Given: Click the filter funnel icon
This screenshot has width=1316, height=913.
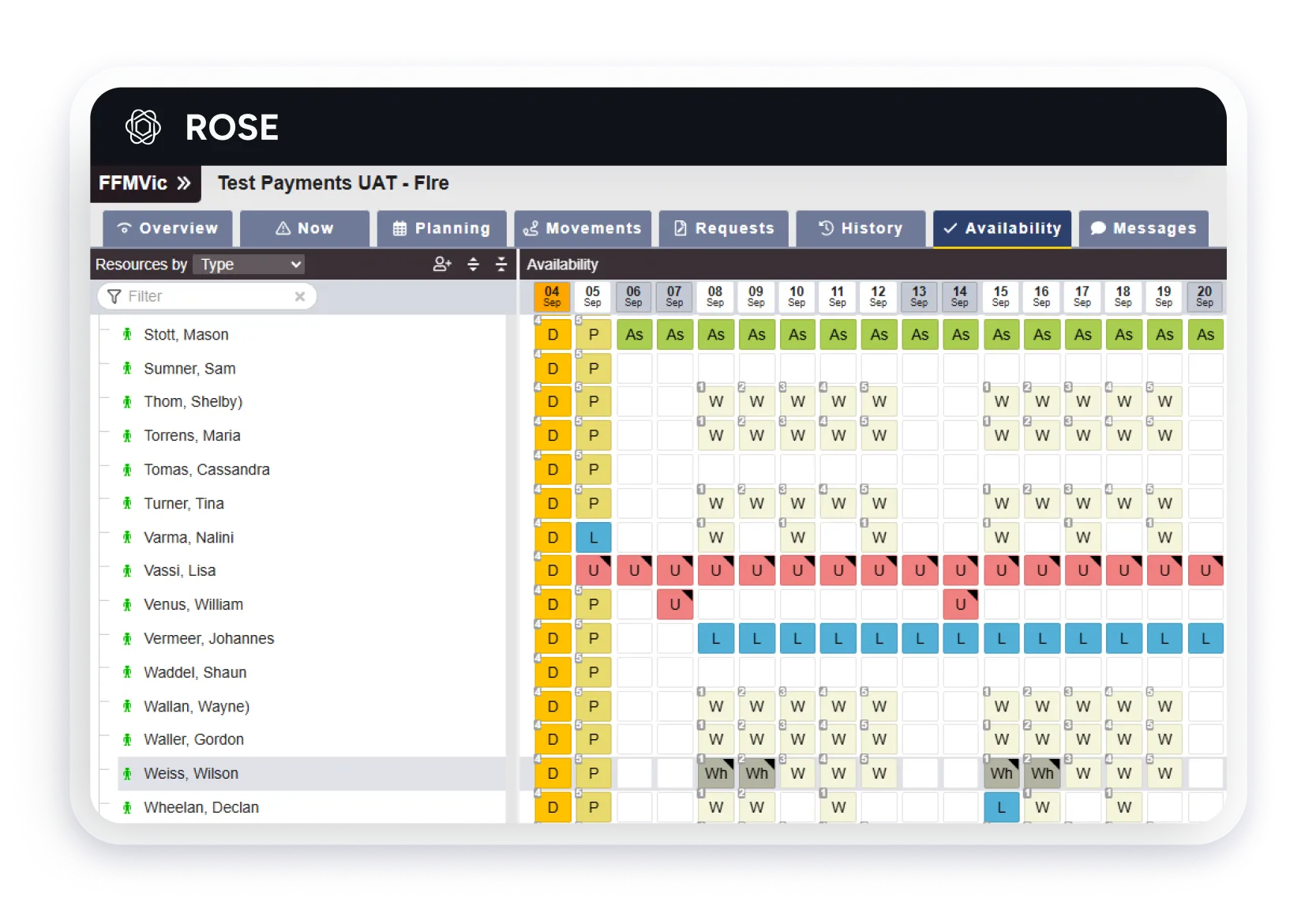Looking at the screenshot, I should [114, 296].
